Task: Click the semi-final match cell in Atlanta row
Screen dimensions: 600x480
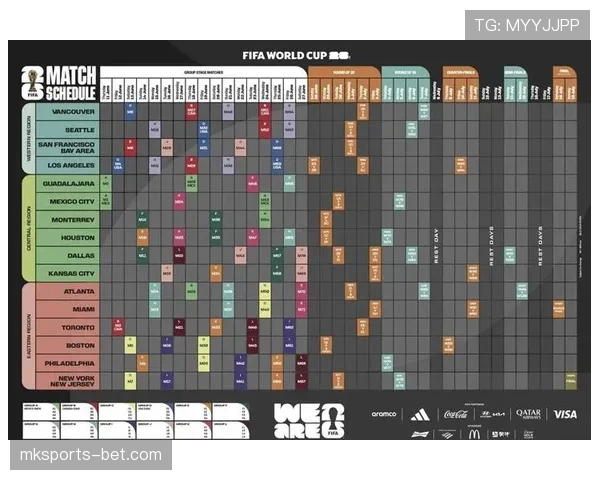Action: (x=522, y=291)
